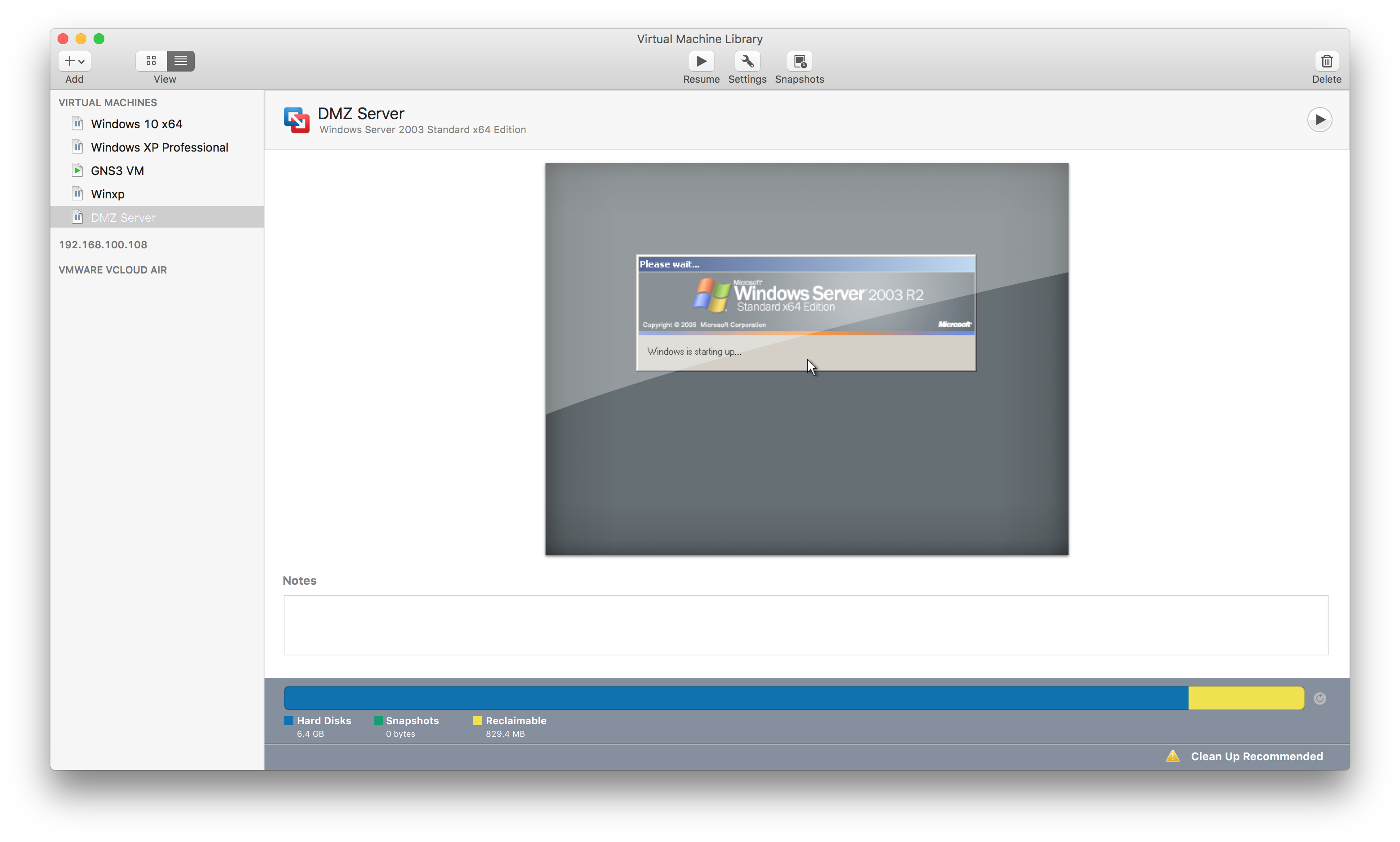Click the Resume toolbar button
This screenshot has height=842, width=1400.
(701, 61)
